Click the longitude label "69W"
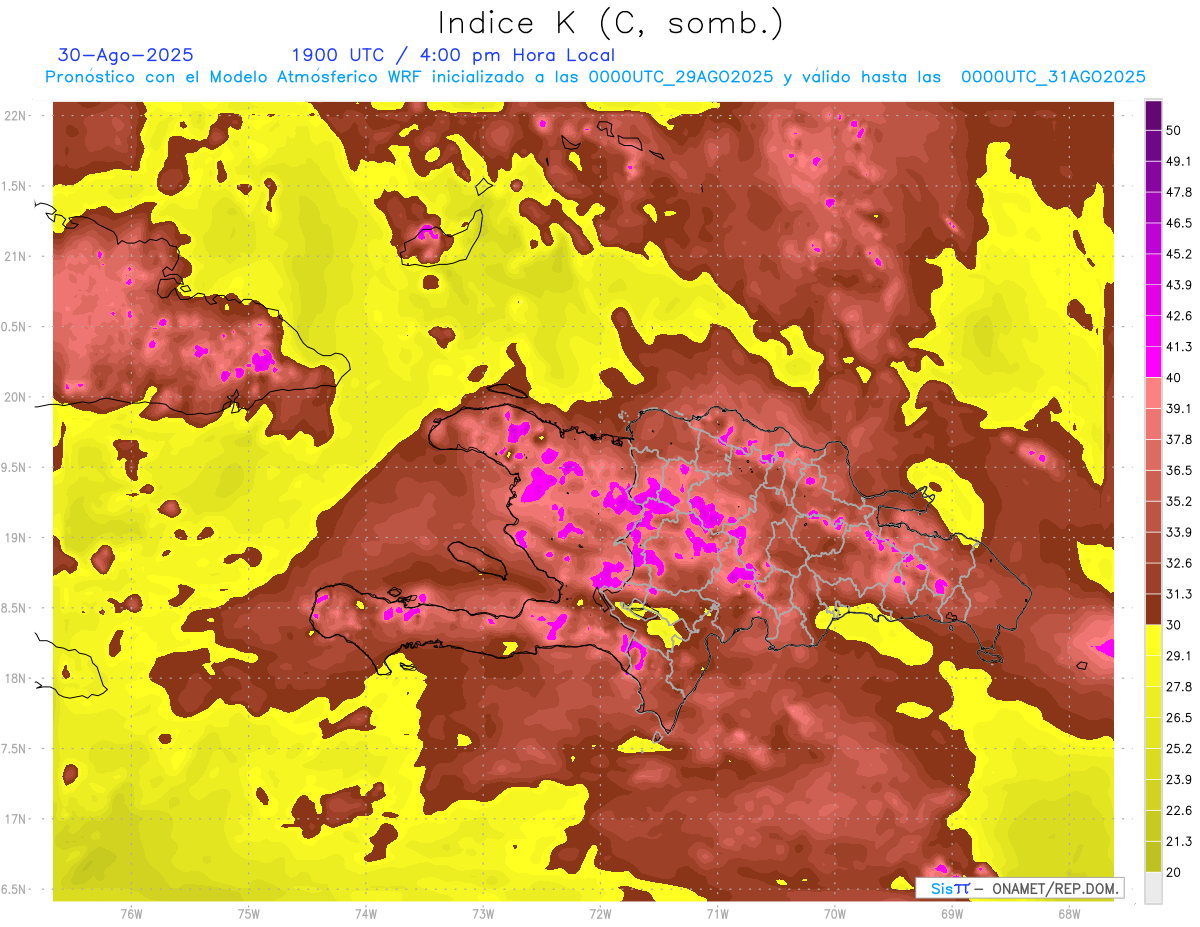The height and width of the screenshot is (927, 1200). (952, 914)
